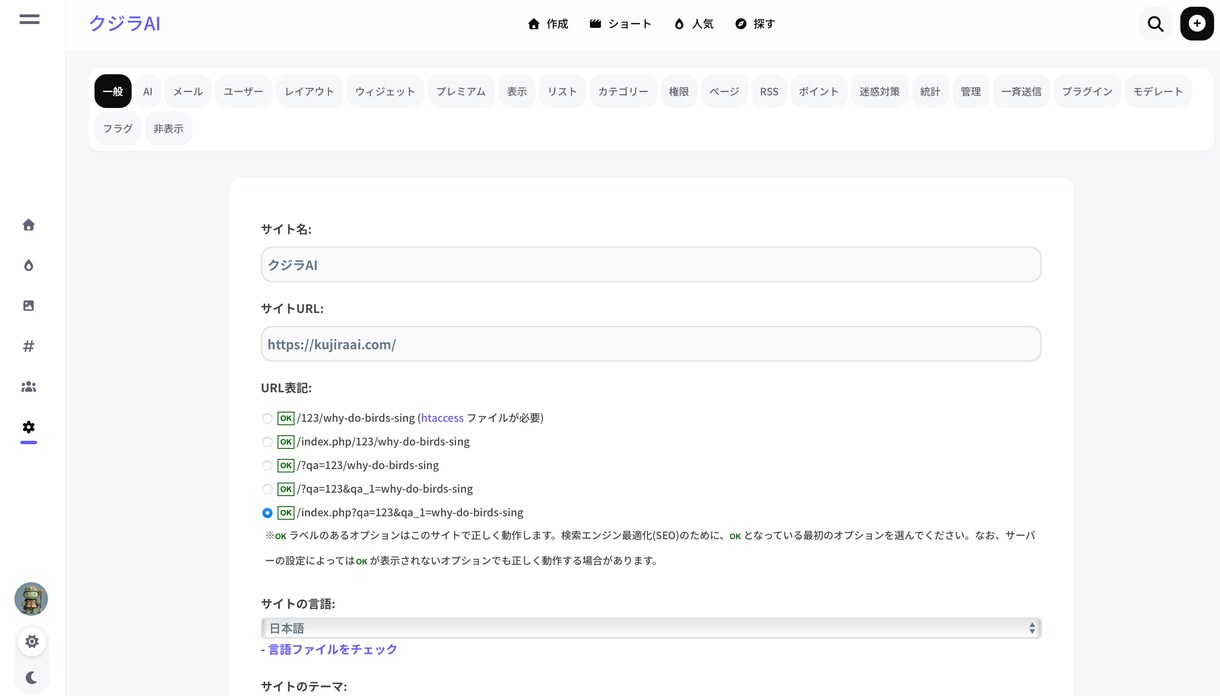Screen dimensions: 1220x696
Task: Switch to the ユーザー tab
Action: [x=244, y=91]
